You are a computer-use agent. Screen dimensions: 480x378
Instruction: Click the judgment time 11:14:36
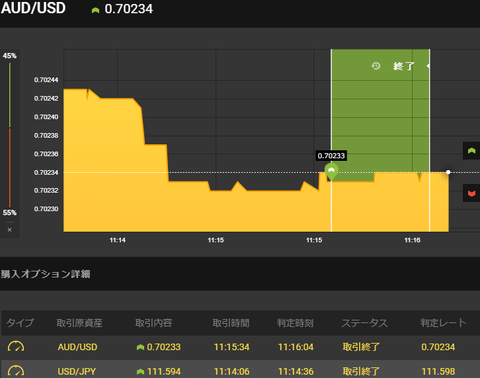[296, 371]
